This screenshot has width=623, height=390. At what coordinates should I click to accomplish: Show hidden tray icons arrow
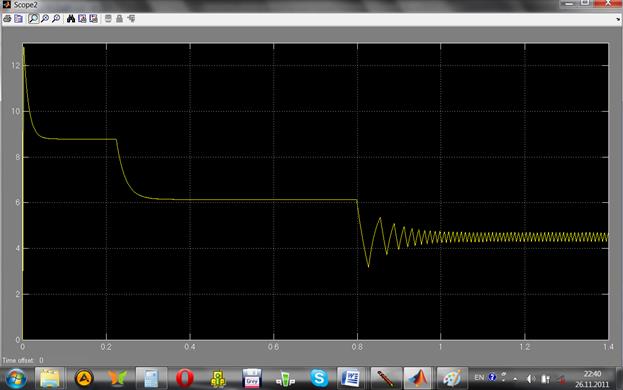tap(515, 379)
